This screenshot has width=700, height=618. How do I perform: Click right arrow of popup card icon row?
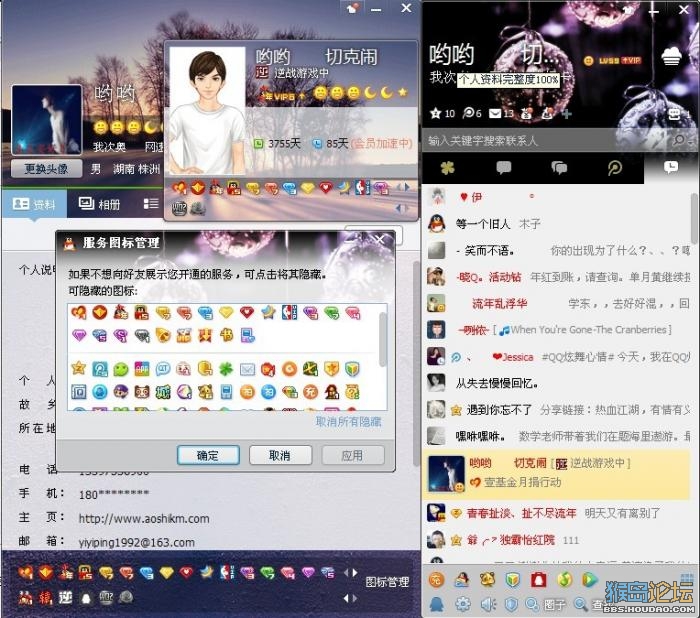(x=407, y=188)
